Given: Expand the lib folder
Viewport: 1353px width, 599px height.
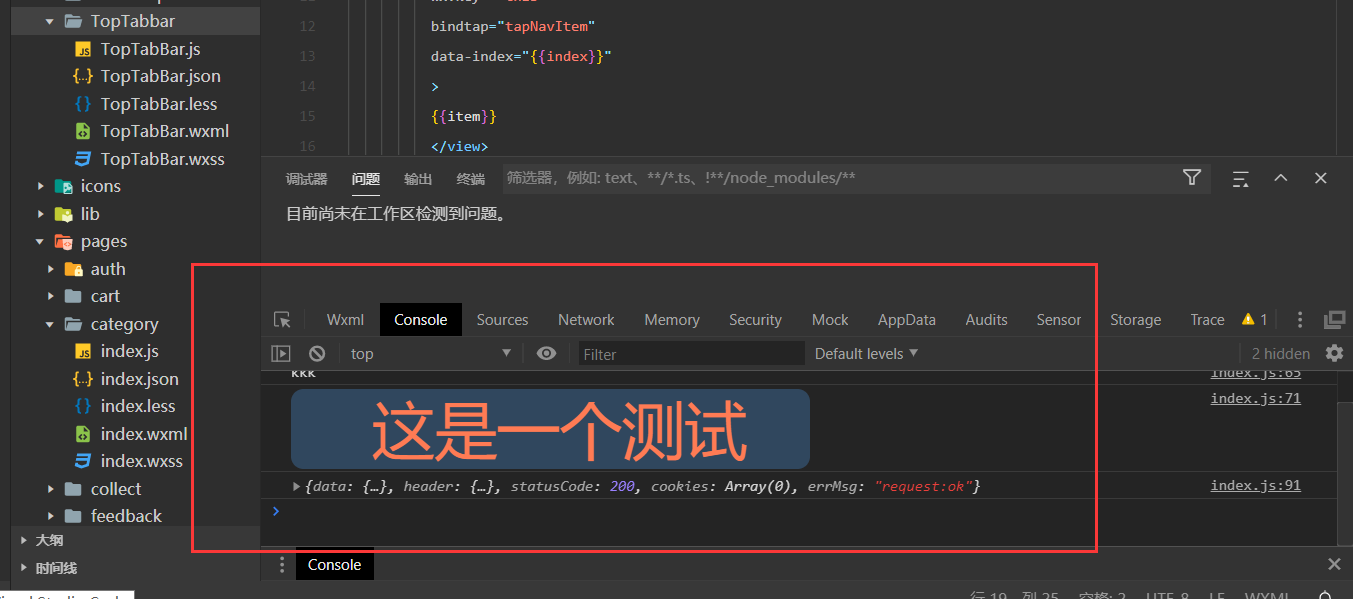Looking at the screenshot, I should (x=41, y=214).
